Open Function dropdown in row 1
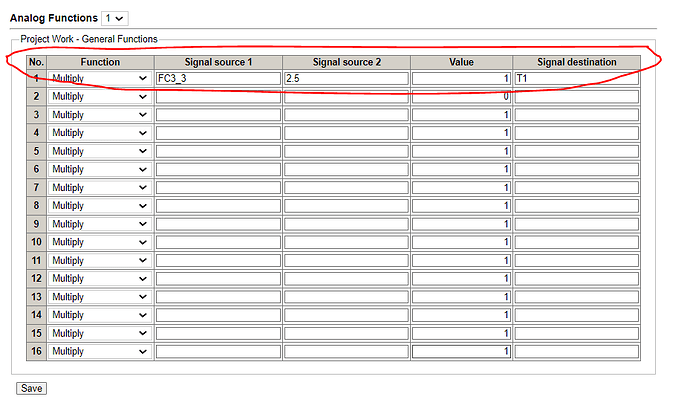This screenshot has width=690, height=413. [100, 78]
